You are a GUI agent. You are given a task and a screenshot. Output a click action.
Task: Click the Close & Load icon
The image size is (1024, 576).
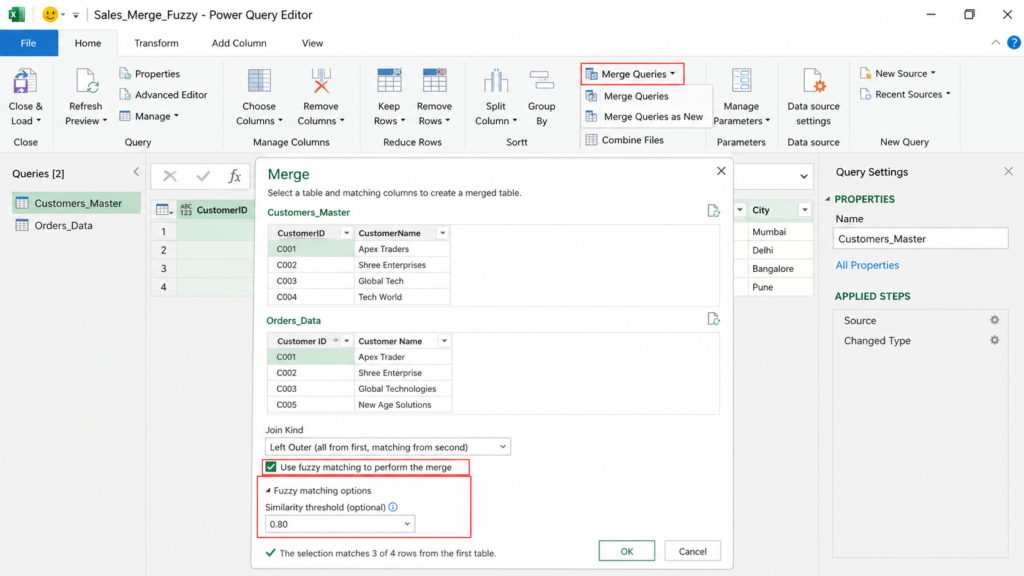(x=25, y=82)
